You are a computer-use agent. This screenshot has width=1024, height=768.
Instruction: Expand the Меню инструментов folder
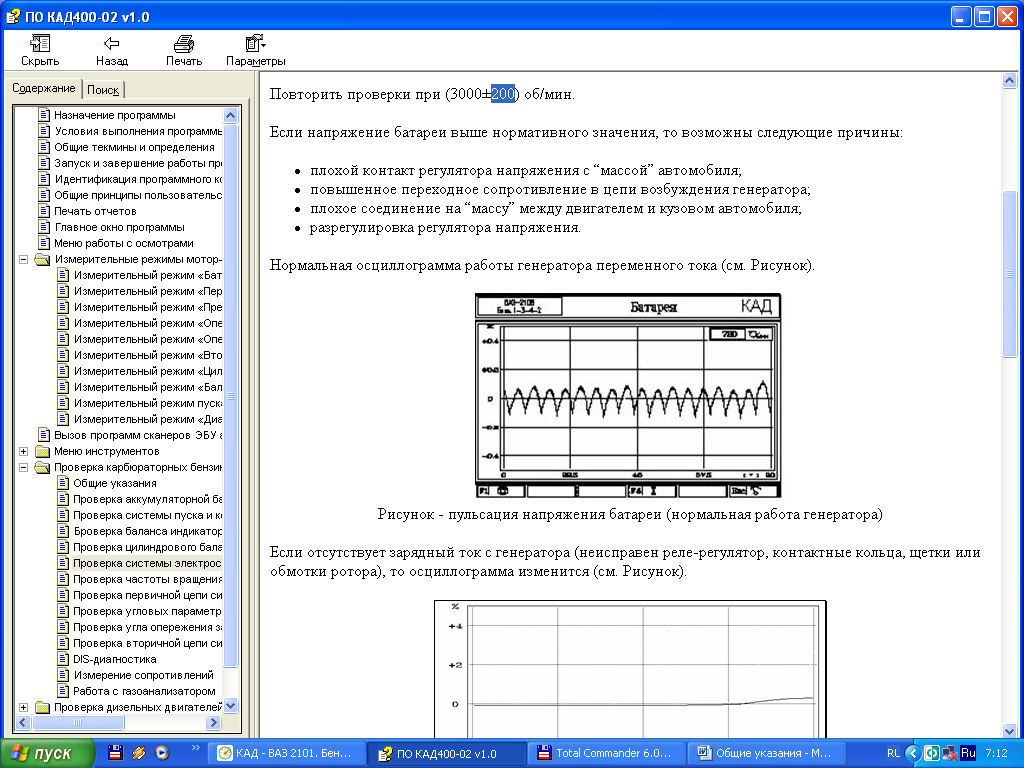(24, 451)
